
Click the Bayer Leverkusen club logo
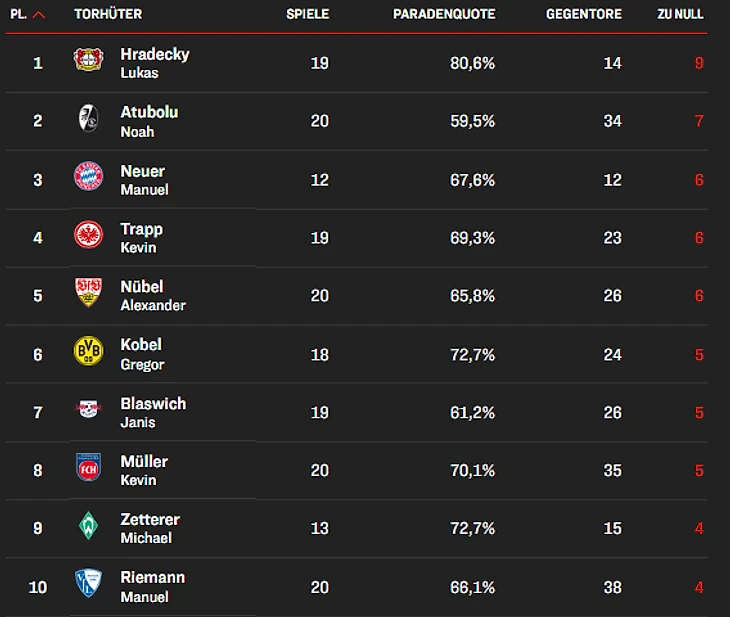pyautogui.click(x=88, y=61)
